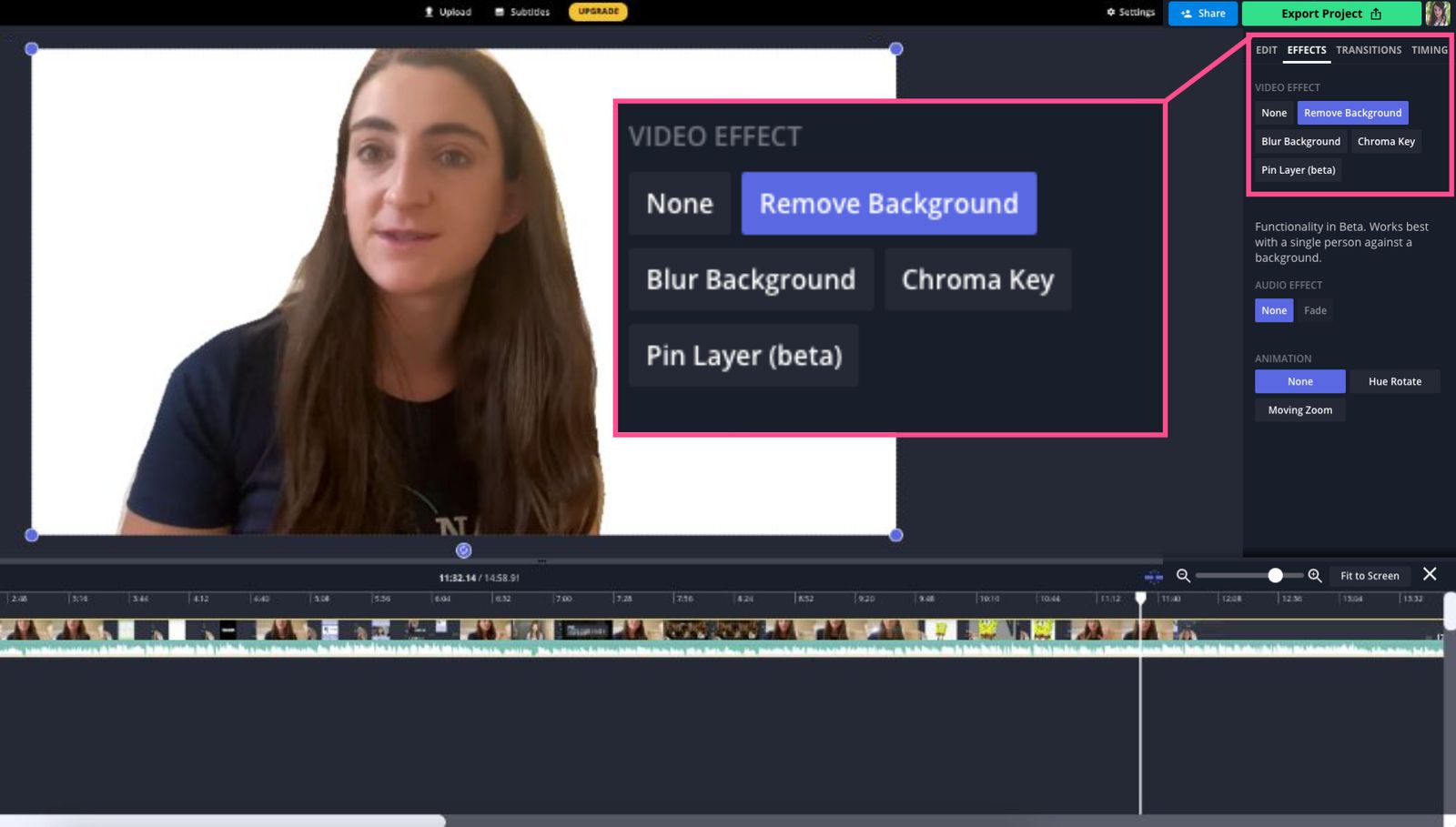1456x827 pixels.
Task: Enable the Blur Background video effect
Action: 1299,141
